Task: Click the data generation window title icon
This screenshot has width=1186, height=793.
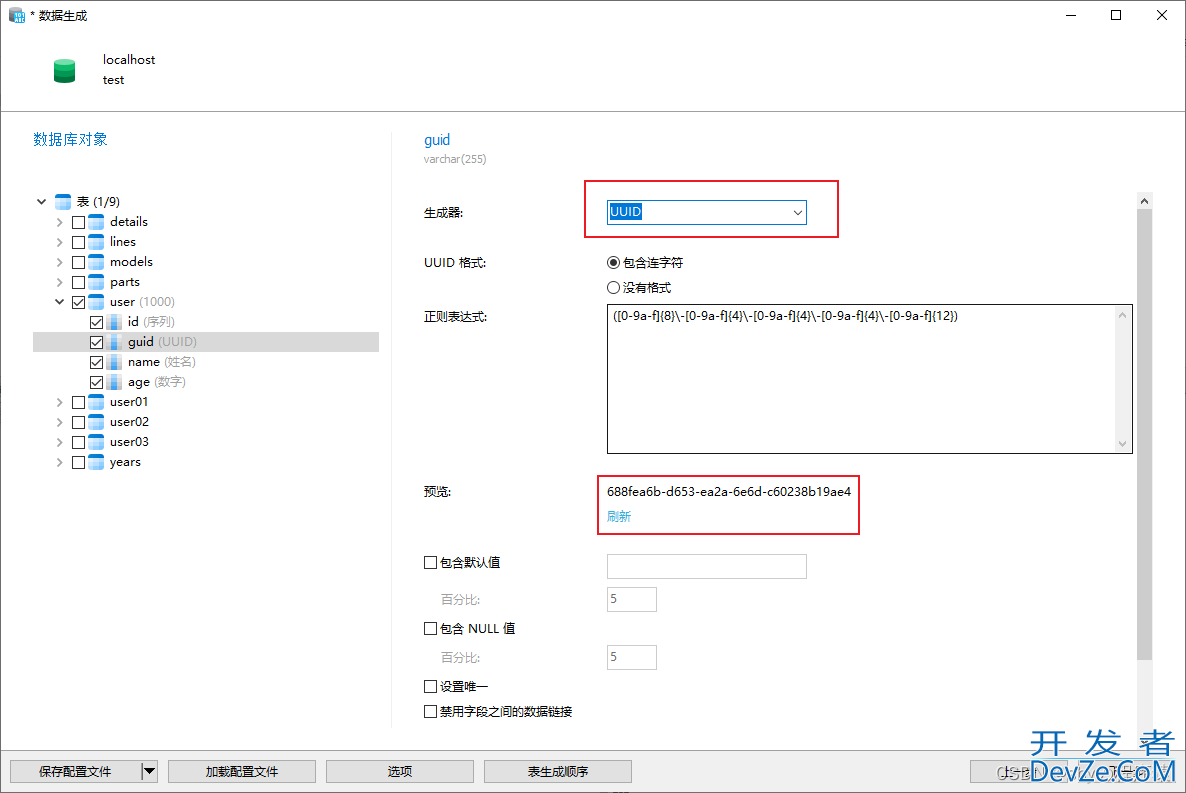Action: click(17, 15)
